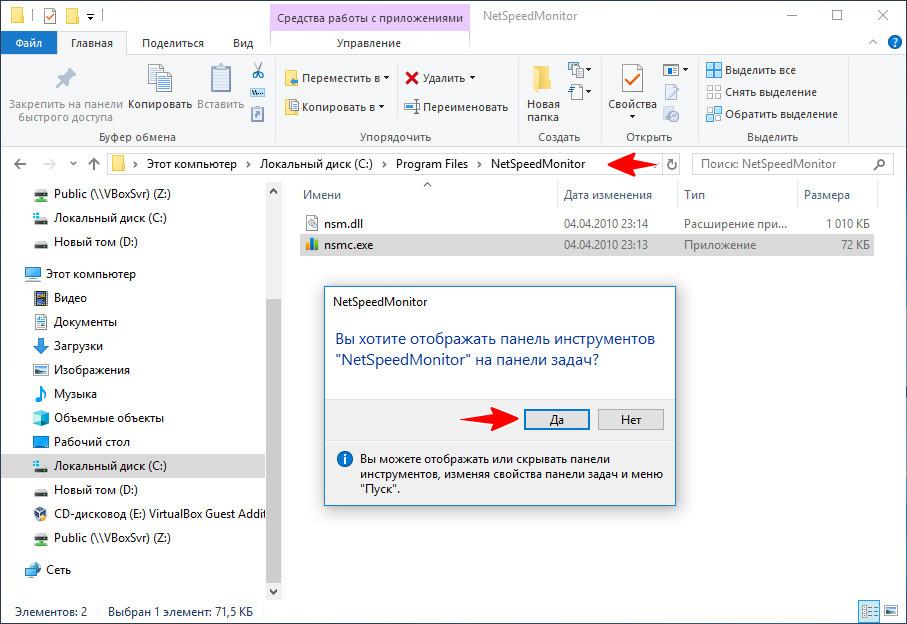The width and height of the screenshot is (907, 624).
Task: Expand the Свойства dropdown arrow
Action: coord(632,117)
